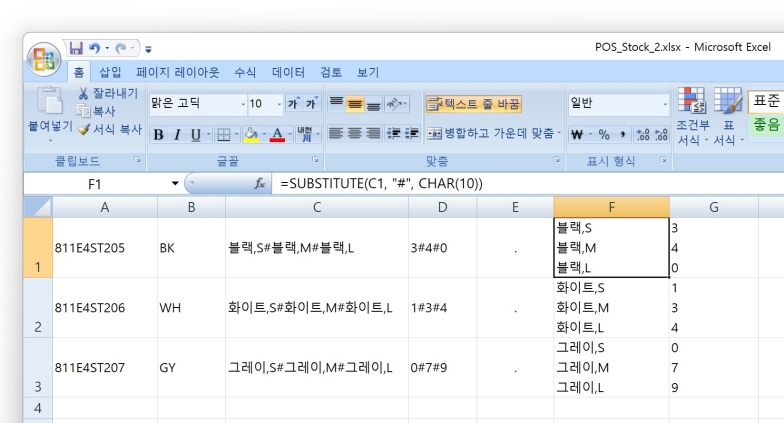This screenshot has height=423, width=784.
Task: Switch to the 삽입 (Insert) tab
Action: coord(110,73)
